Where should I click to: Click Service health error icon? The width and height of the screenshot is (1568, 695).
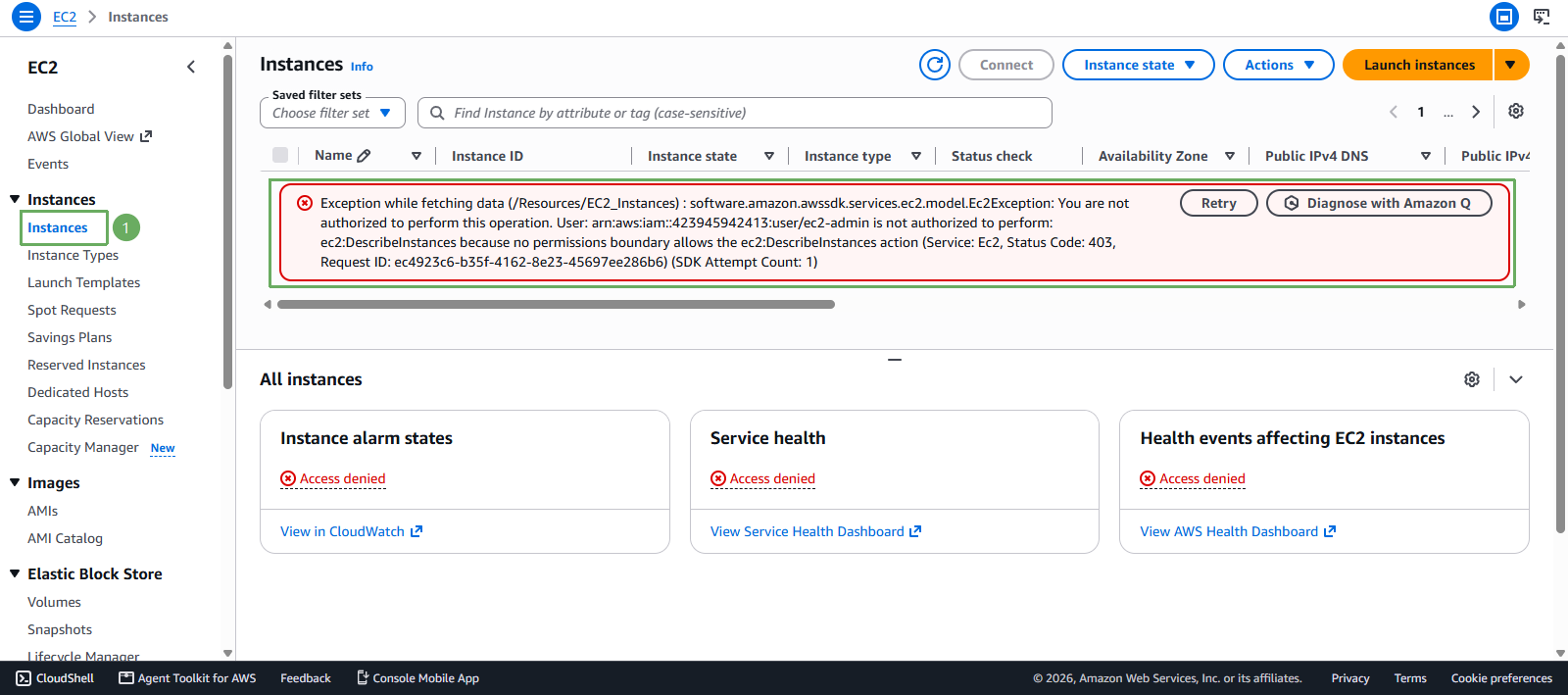click(x=718, y=478)
